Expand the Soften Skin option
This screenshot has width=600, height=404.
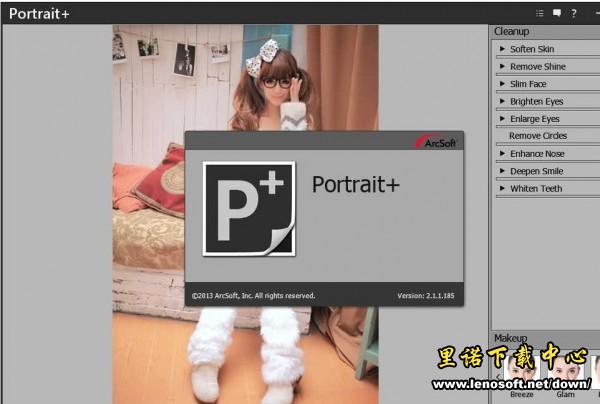[502, 49]
